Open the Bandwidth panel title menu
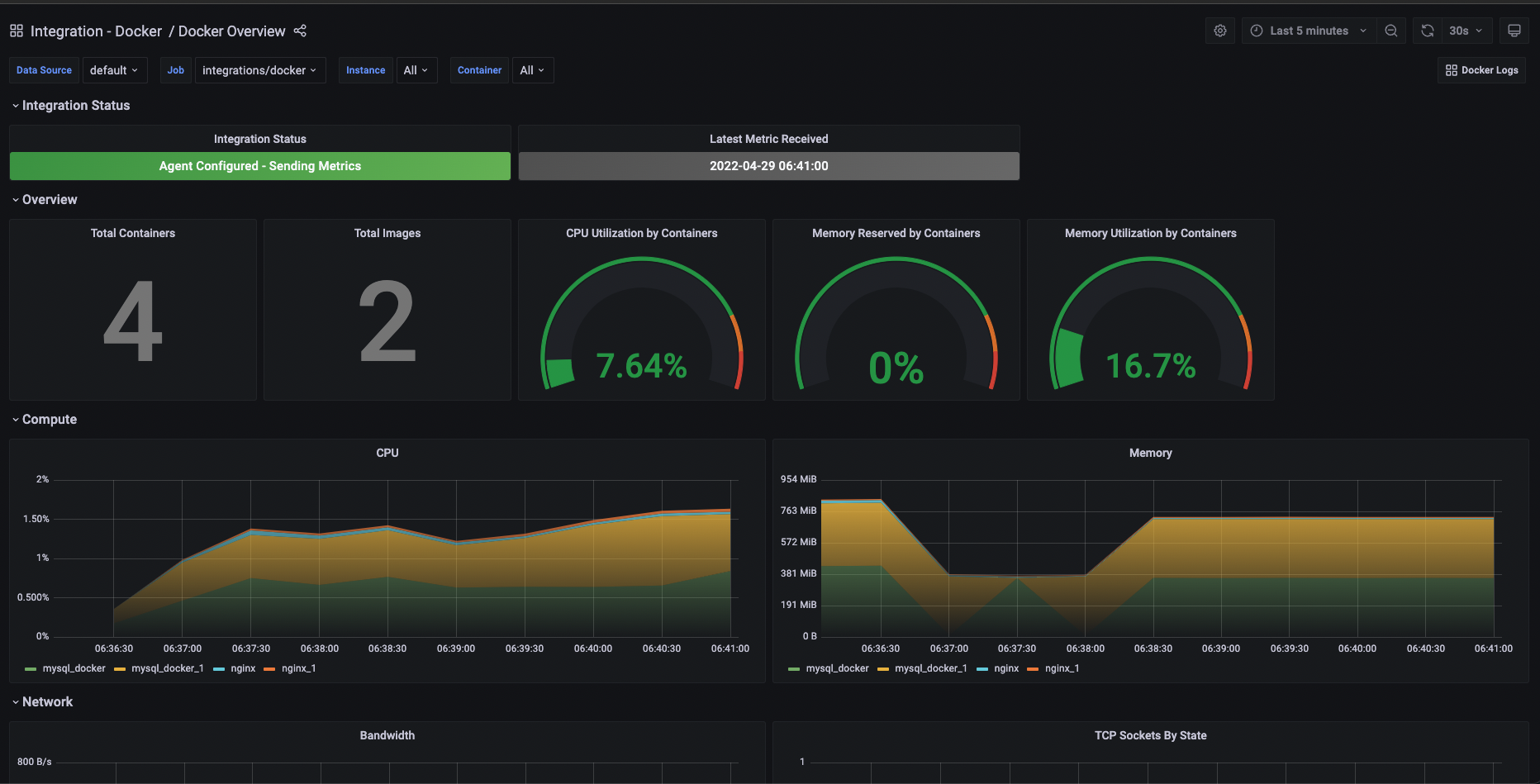 pos(387,735)
